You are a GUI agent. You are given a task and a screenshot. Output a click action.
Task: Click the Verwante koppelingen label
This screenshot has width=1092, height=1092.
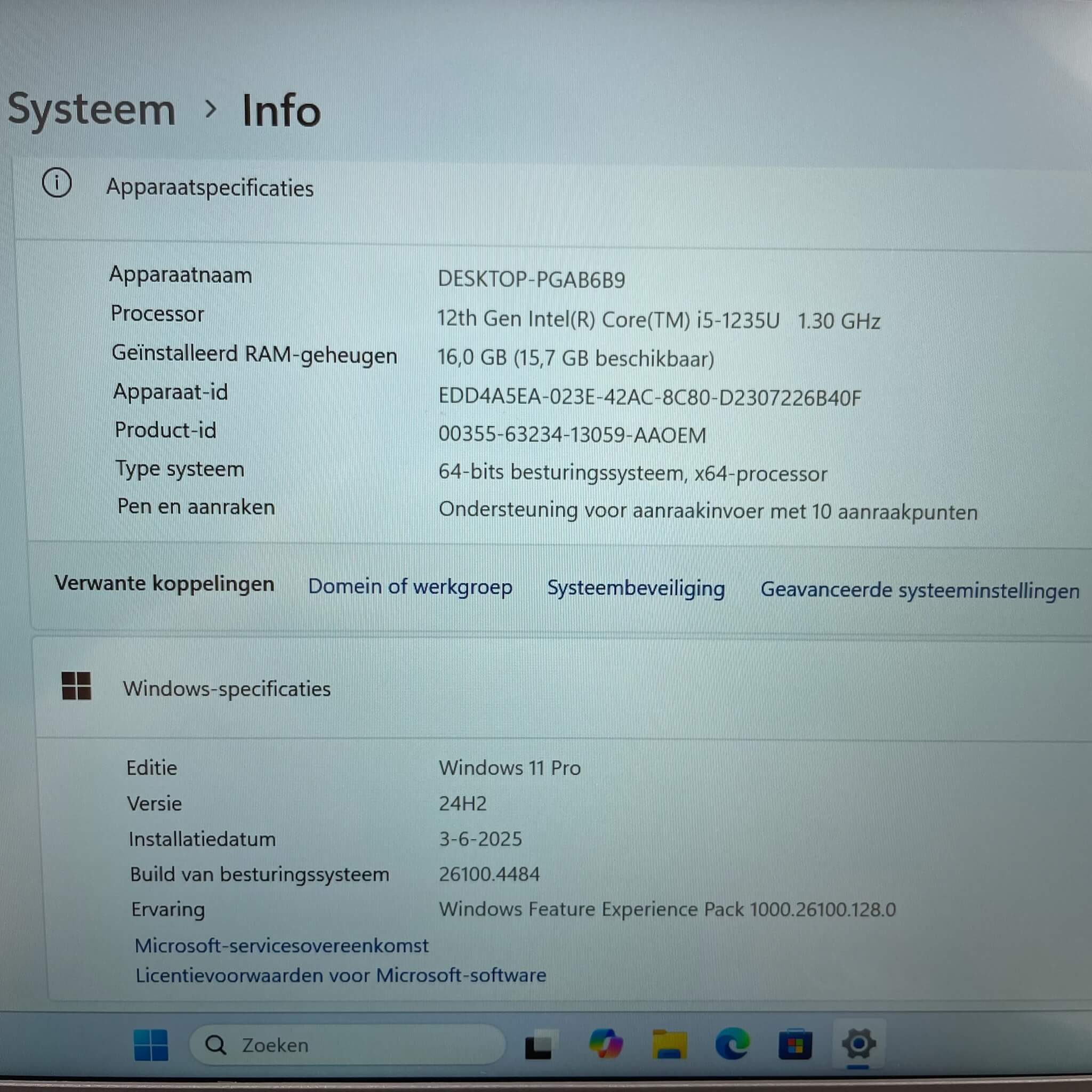(164, 583)
